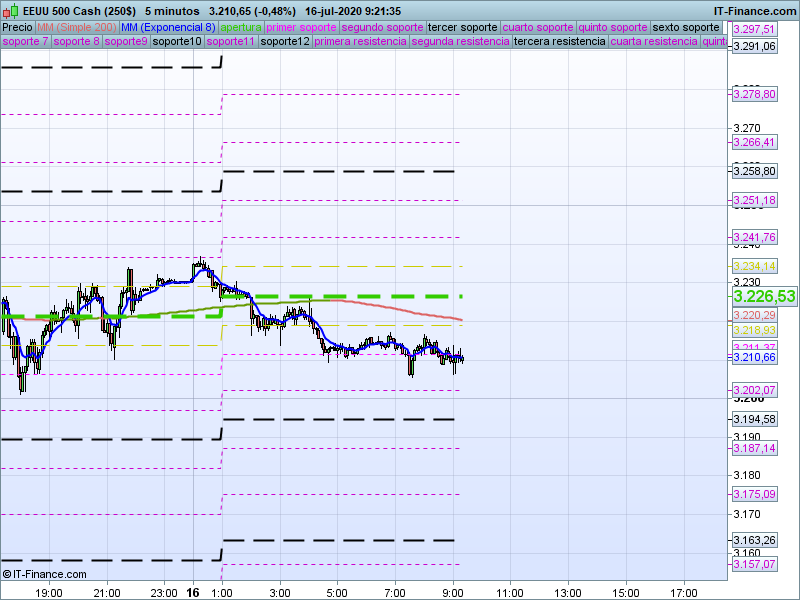This screenshot has height=600, width=800.
Task: Click the chart icon beside EEUU 500 Cash
Action: [9, 10]
